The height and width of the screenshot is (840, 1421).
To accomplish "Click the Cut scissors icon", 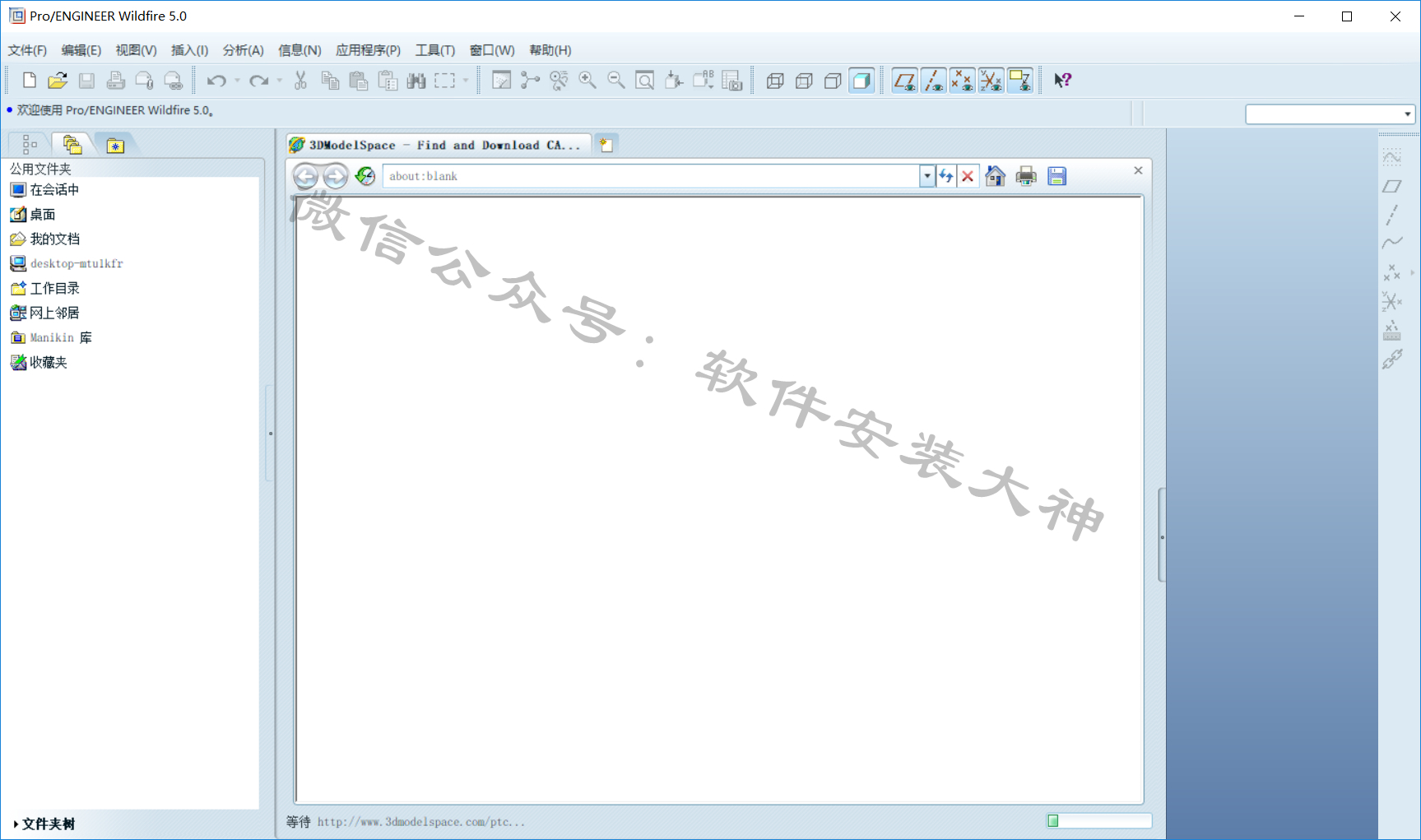I will click(300, 80).
